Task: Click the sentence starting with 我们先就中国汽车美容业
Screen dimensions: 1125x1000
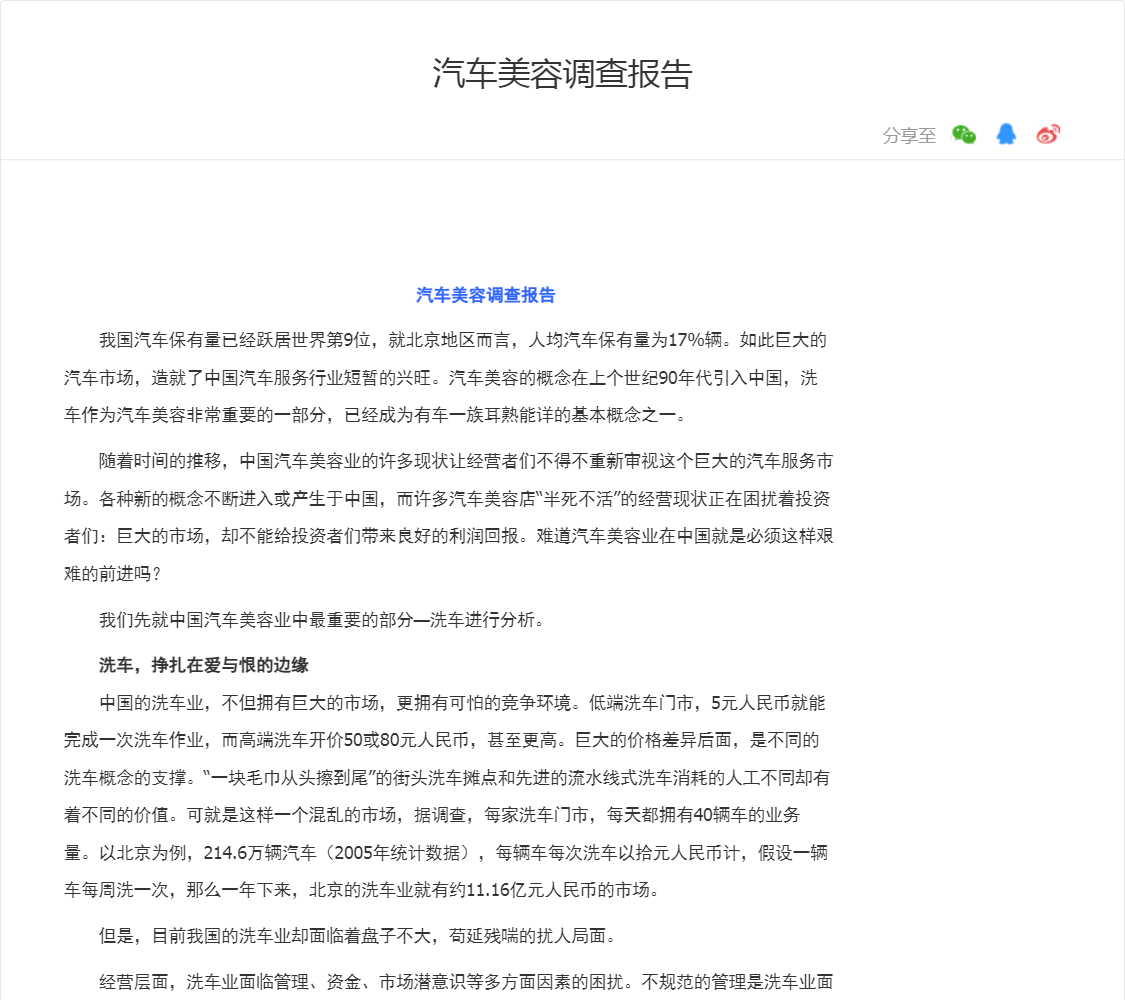Action: (x=322, y=619)
